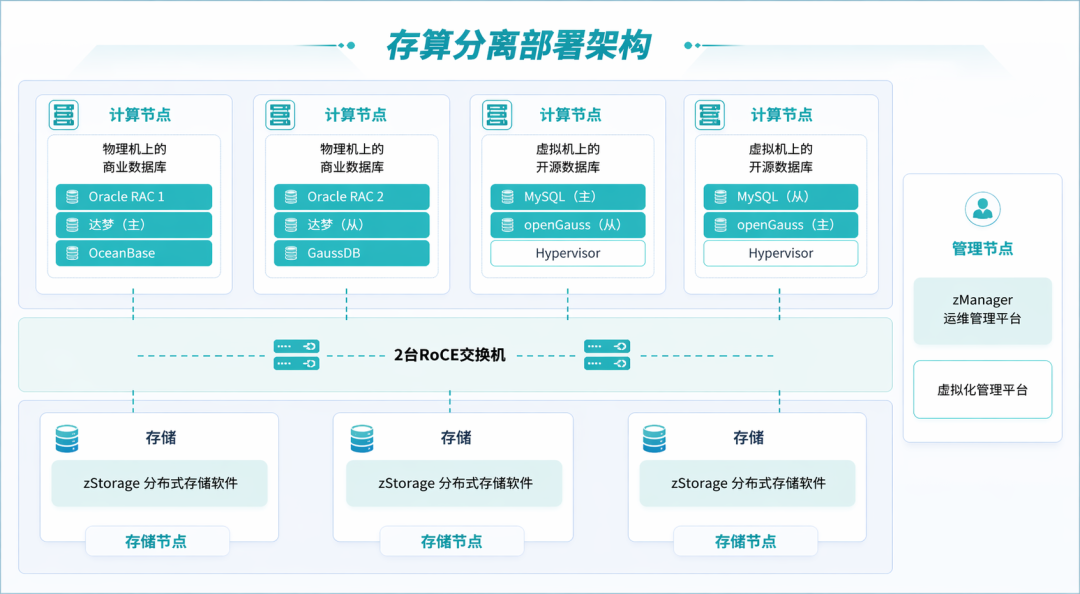
Task: Click the server icon of the MySQL（主）compute node
Action: coord(497,114)
